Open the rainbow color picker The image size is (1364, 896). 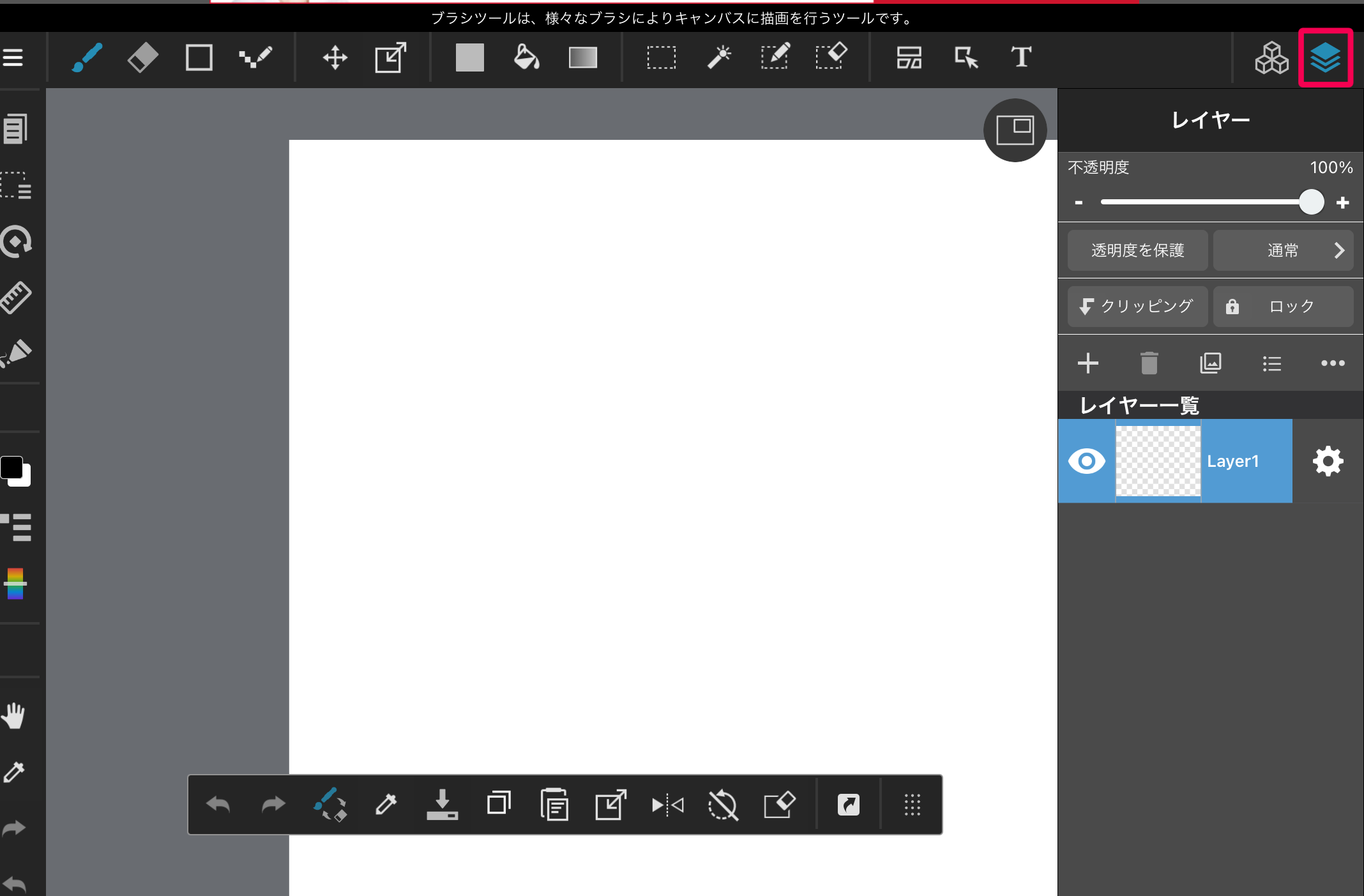point(15,584)
